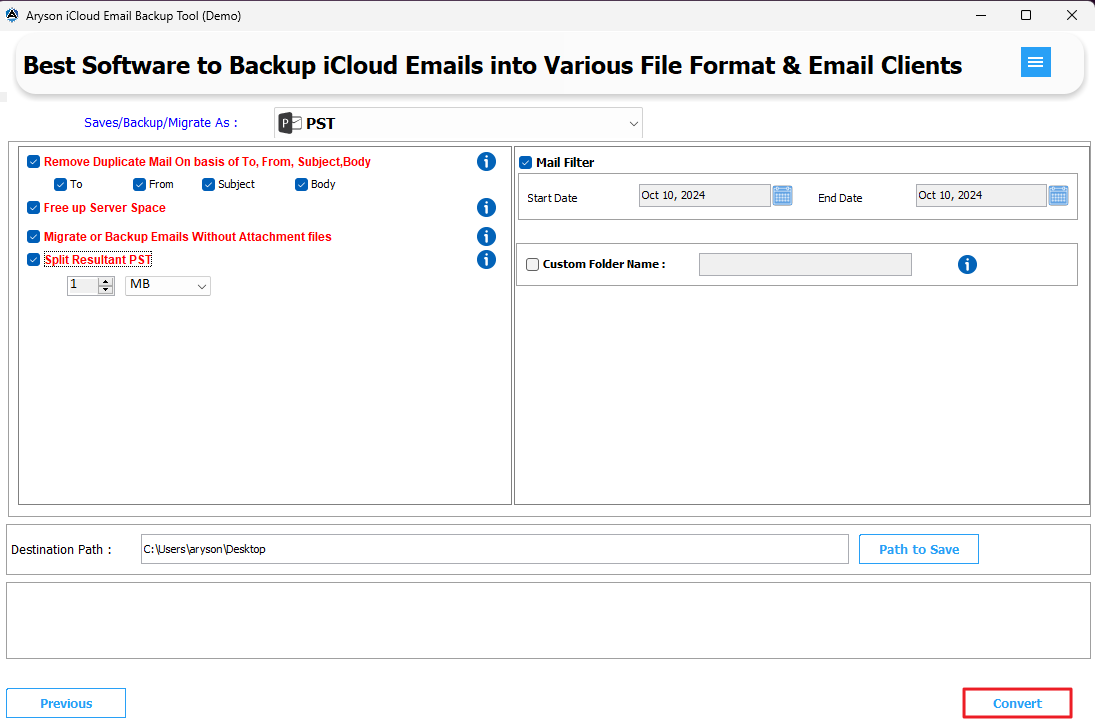Maximize the Aryson window
This screenshot has width=1095, height=720.
point(1026,15)
